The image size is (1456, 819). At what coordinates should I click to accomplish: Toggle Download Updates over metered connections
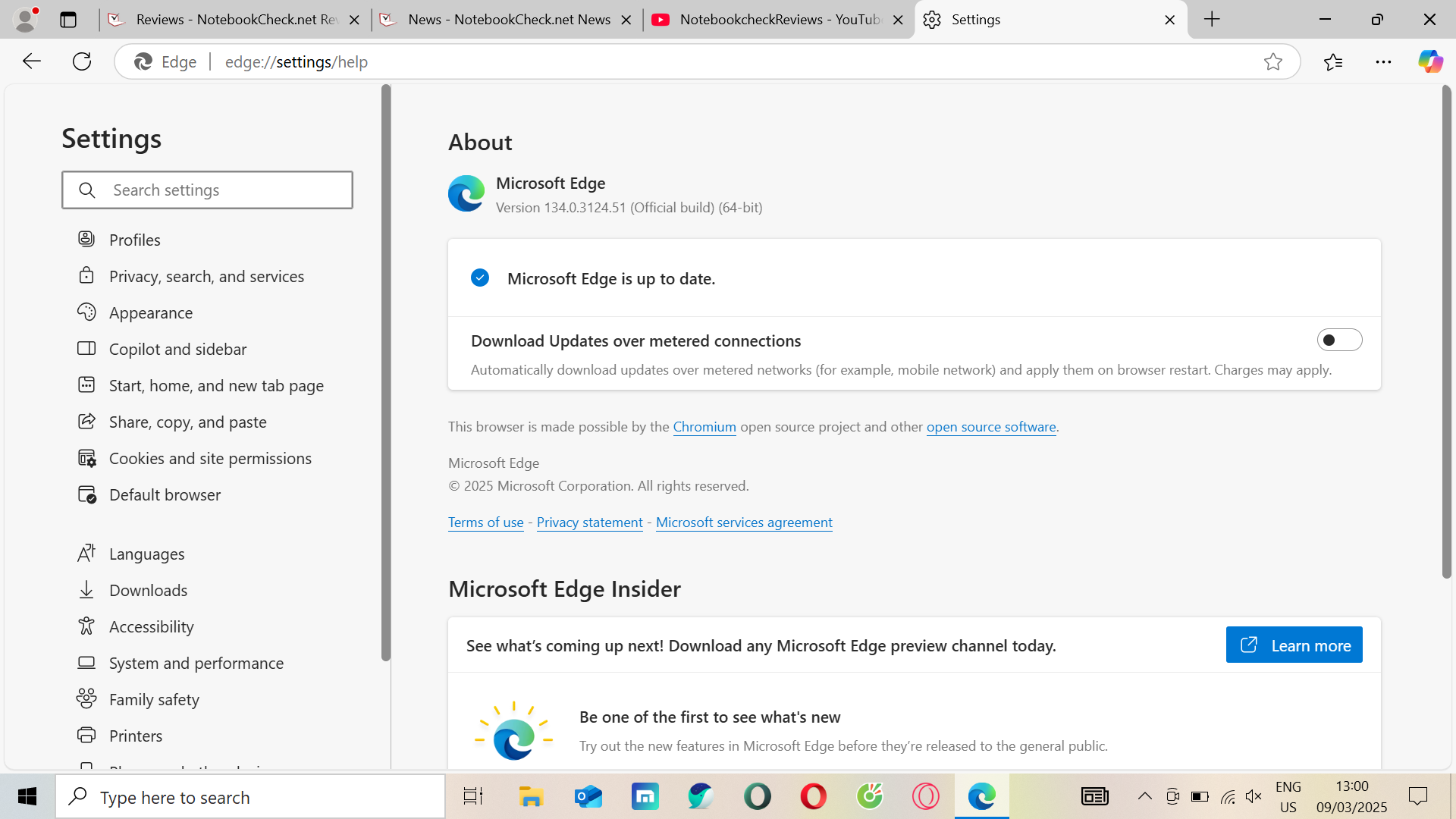pyautogui.click(x=1339, y=340)
